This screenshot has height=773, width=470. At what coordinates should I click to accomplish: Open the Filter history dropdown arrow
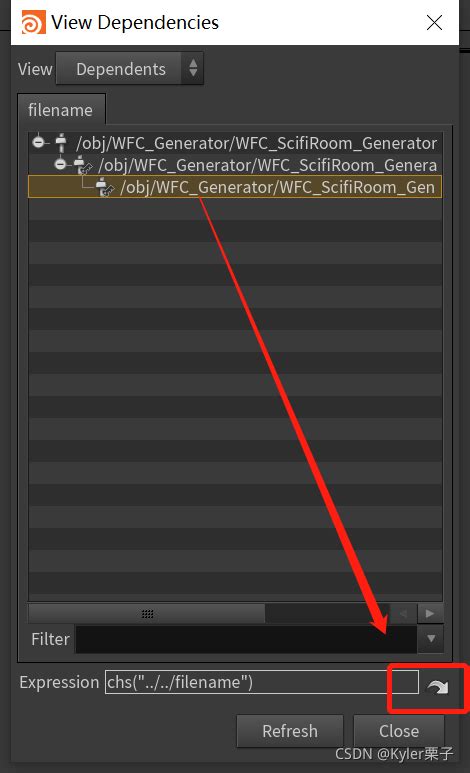(x=431, y=638)
